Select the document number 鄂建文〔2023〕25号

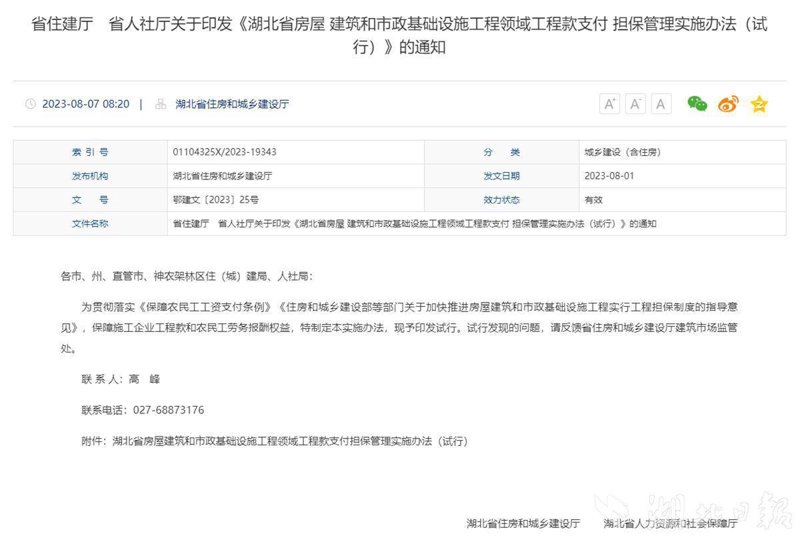(x=215, y=200)
